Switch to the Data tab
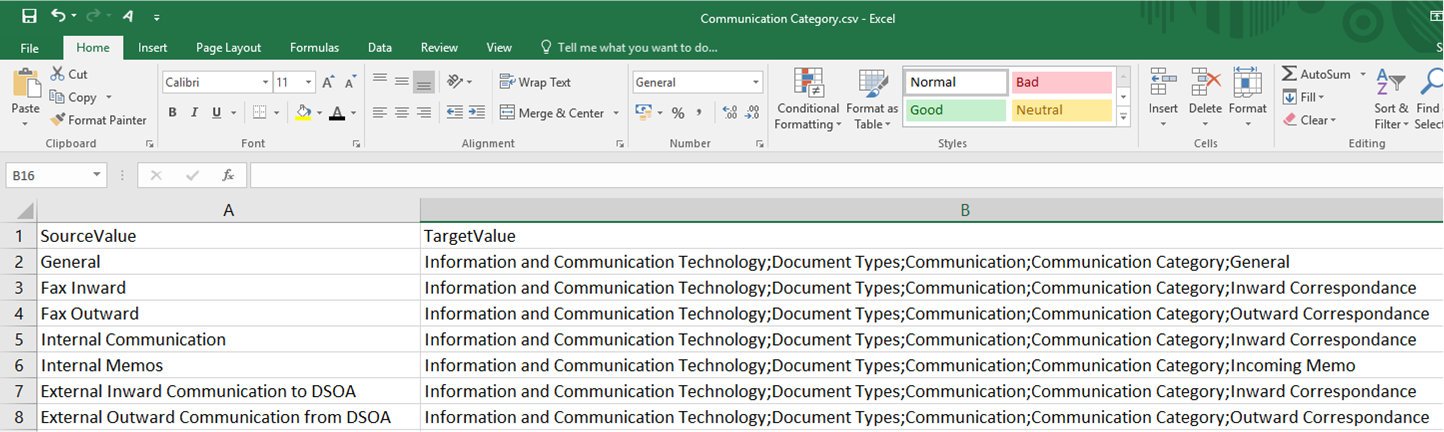The height and width of the screenshot is (432, 1444). [380, 47]
